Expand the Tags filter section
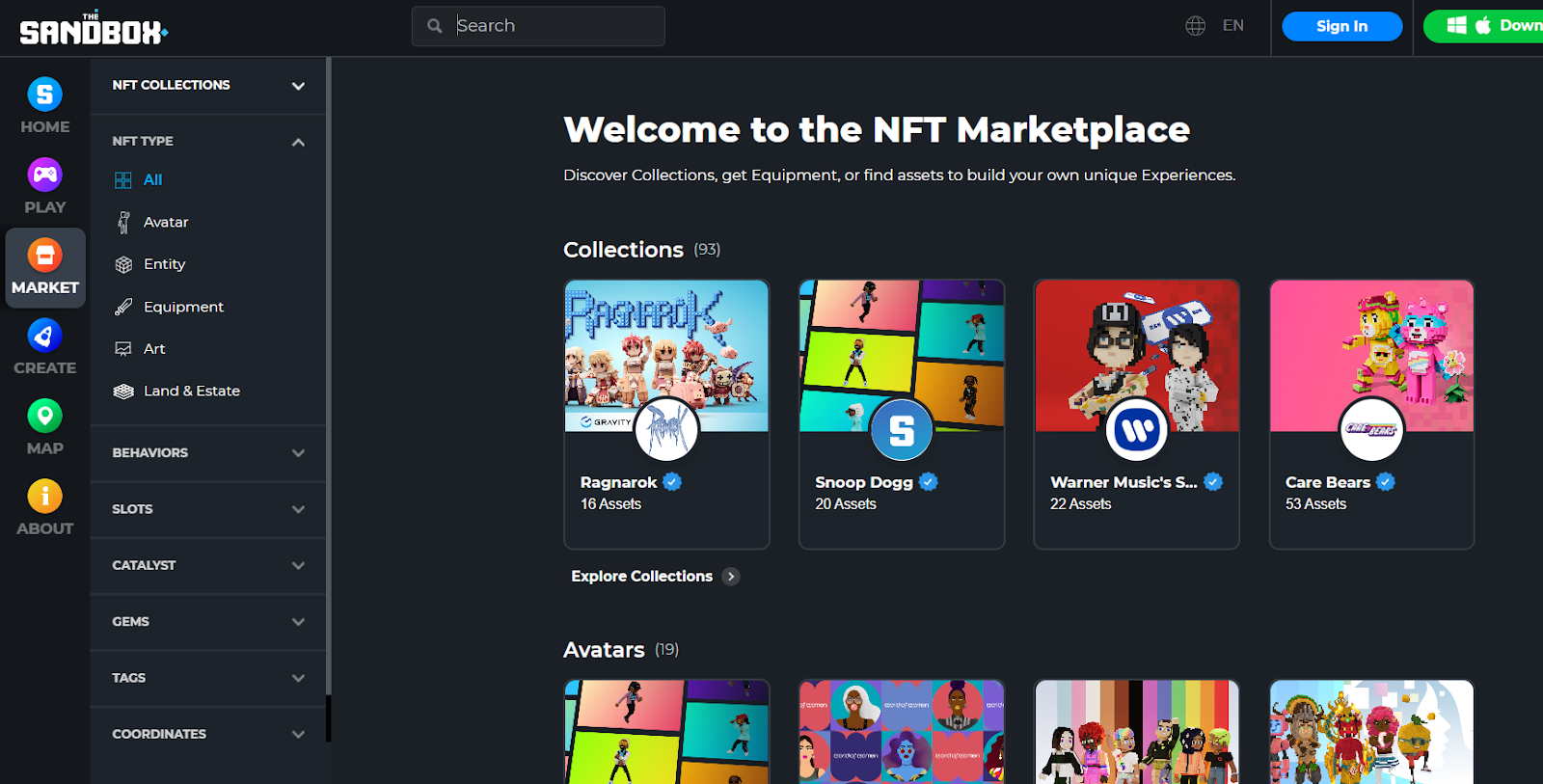Screen dimensions: 1543x784 click(x=208, y=678)
